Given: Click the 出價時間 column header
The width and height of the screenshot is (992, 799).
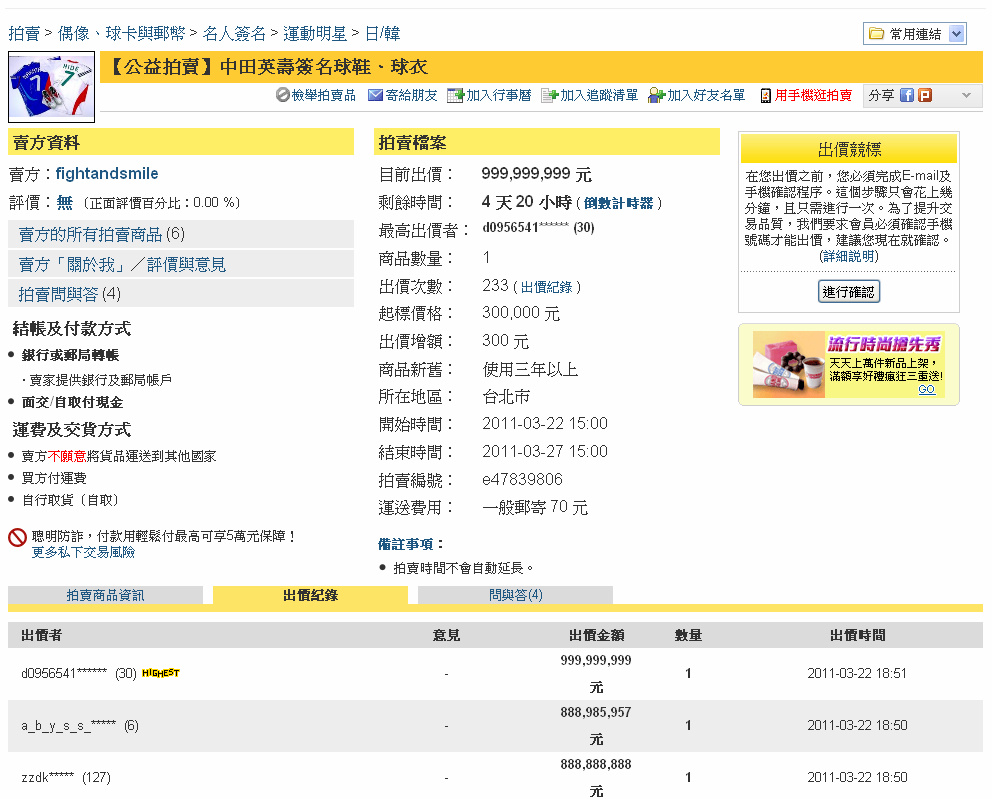Looking at the screenshot, I should pos(858,635).
